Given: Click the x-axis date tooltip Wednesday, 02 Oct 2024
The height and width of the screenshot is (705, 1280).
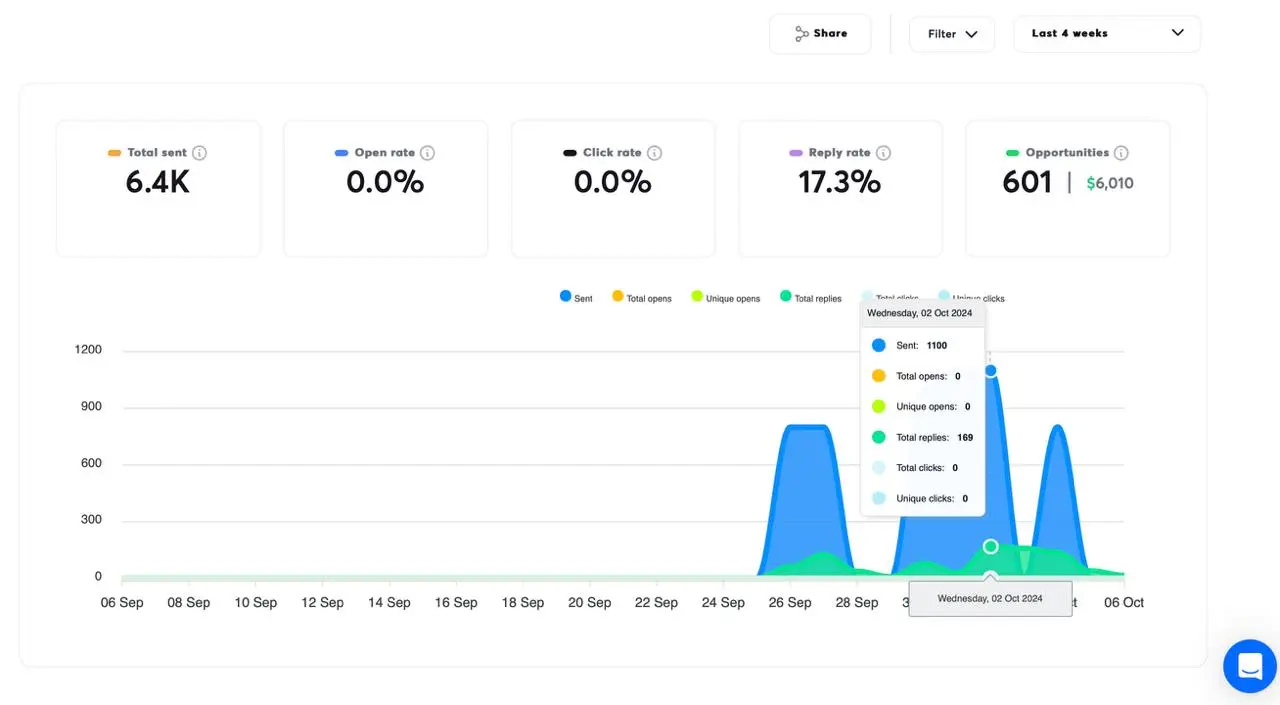Looking at the screenshot, I should click(x=990, y=598).
